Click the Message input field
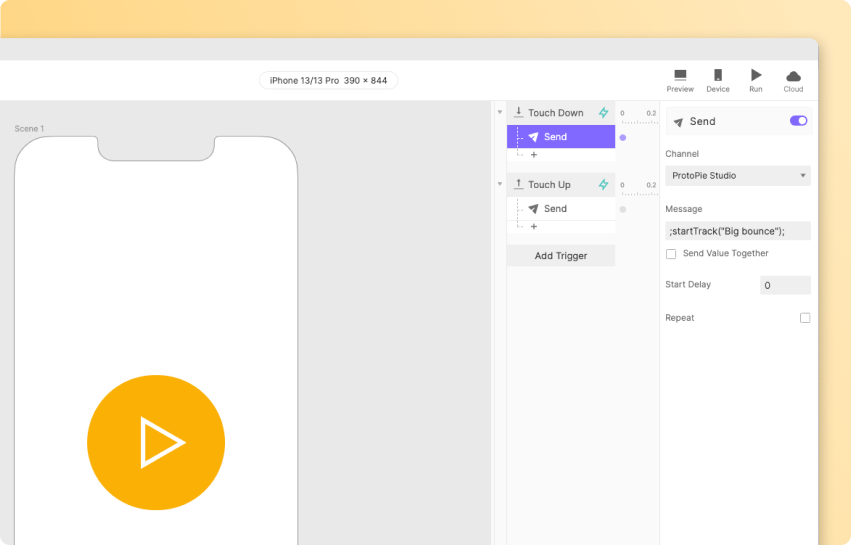The height and width of the screenshot is (545, 851). click(738, 231)
